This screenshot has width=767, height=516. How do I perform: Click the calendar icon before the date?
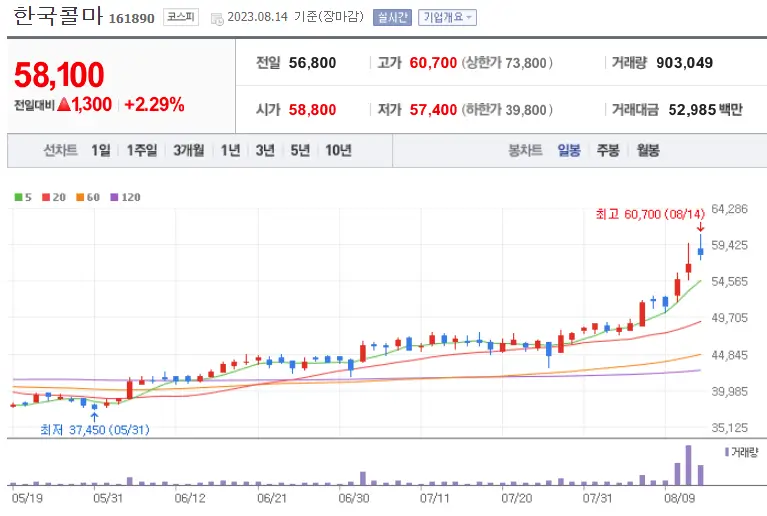(217, 19)
